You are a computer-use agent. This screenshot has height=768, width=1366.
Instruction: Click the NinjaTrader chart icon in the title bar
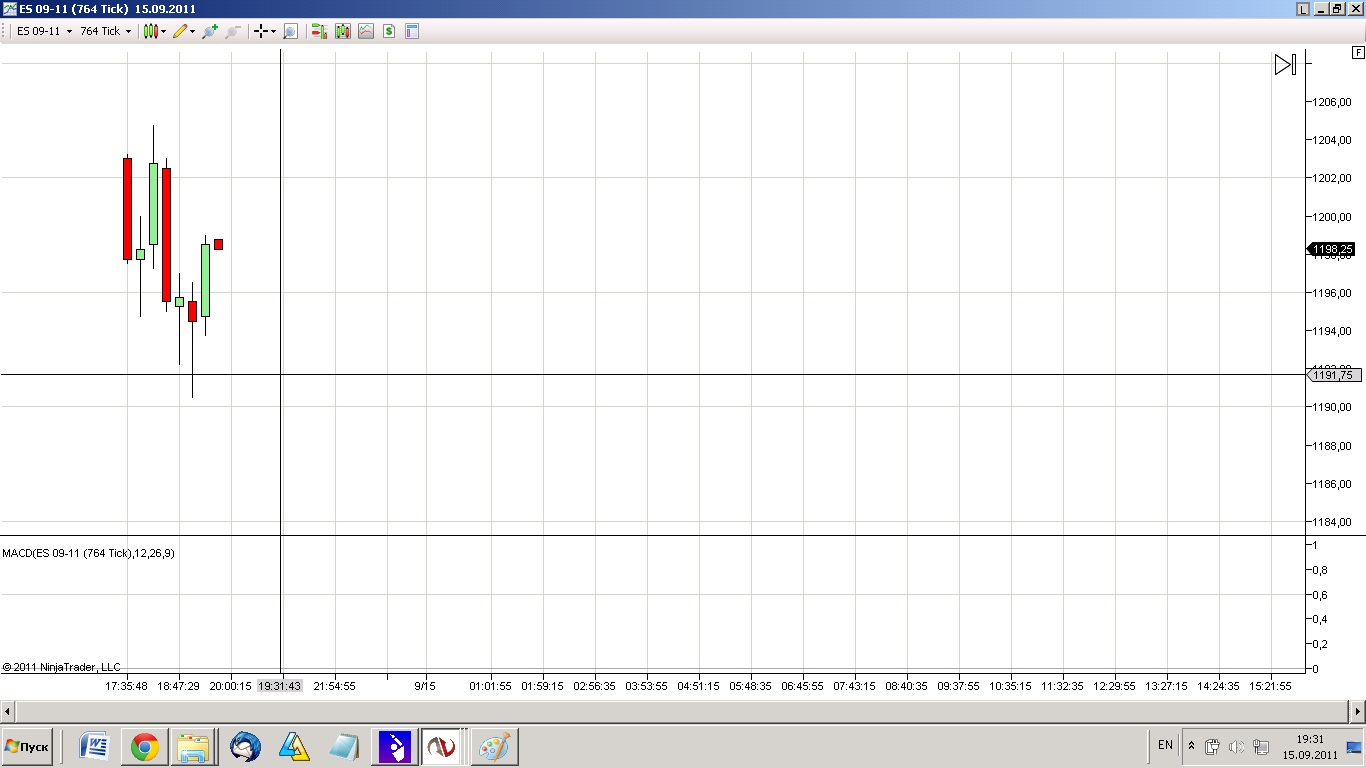[x=9, y=9]
